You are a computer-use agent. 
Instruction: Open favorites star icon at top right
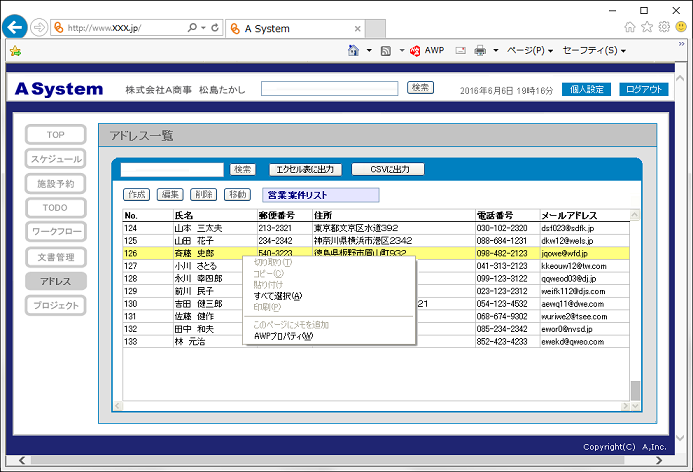click(x=647, y=27)
